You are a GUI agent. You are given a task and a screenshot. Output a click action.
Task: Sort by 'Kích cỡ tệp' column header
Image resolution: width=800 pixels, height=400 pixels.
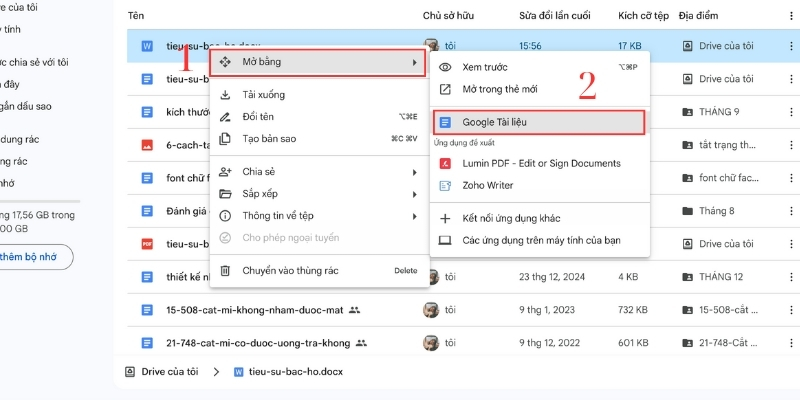tap(643, 16)
